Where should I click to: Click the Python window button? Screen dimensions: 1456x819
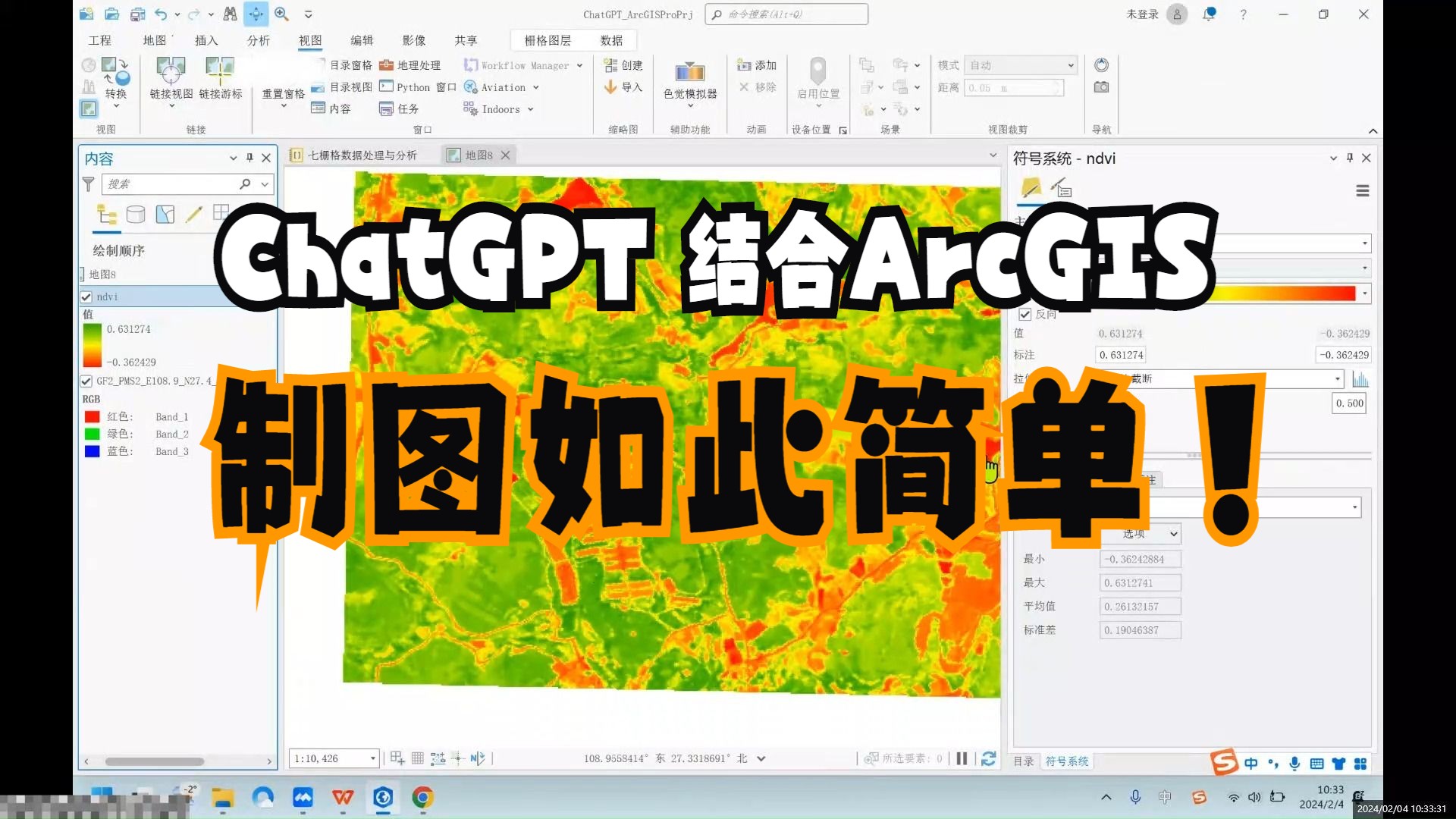point(417,87)
